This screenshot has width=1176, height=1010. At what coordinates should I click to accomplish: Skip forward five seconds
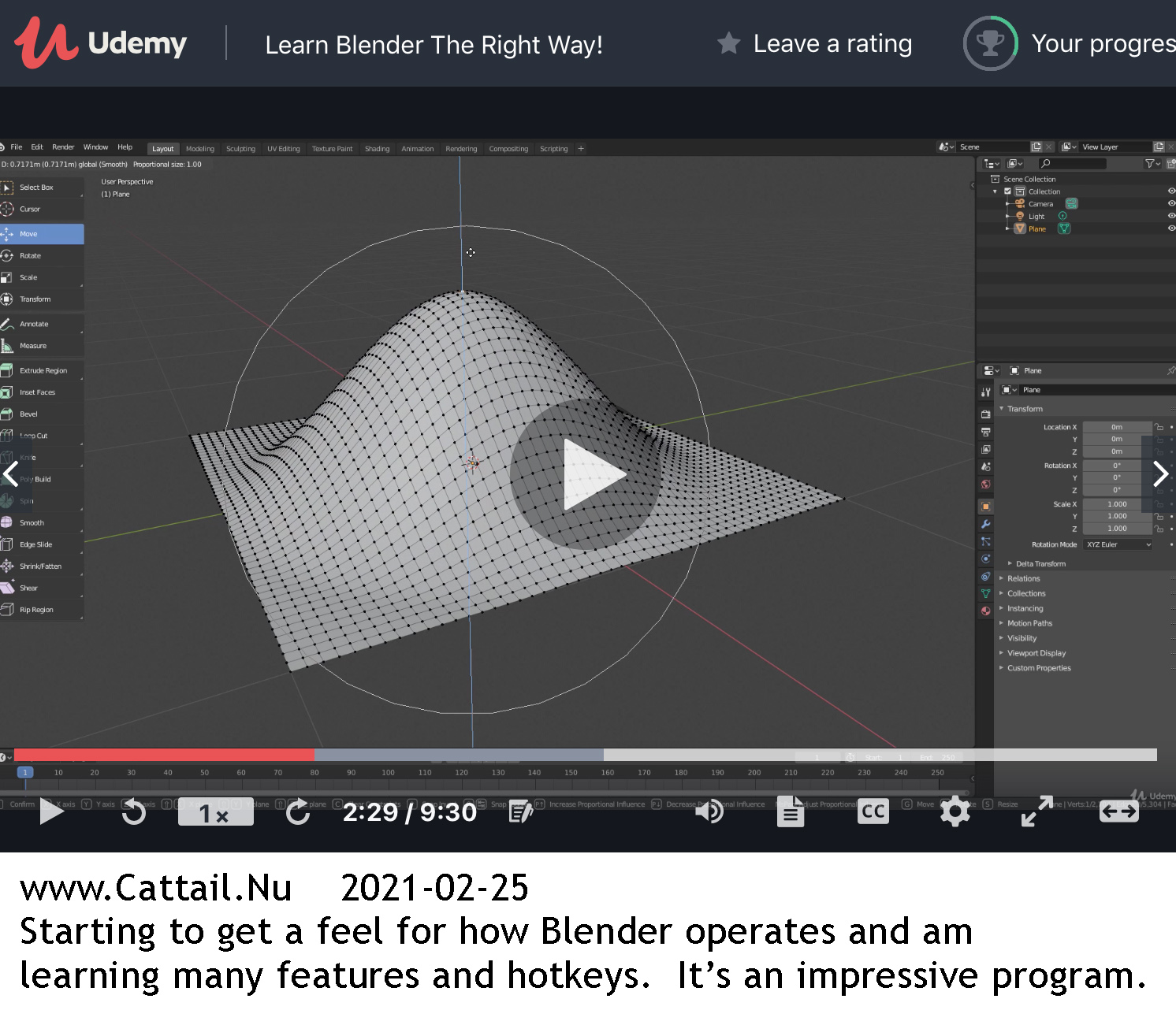click(x=297, y=811)
